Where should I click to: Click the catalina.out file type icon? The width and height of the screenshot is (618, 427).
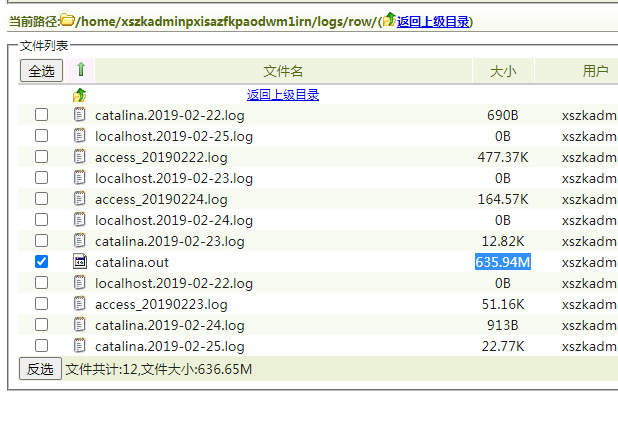[x=80, y=262]
